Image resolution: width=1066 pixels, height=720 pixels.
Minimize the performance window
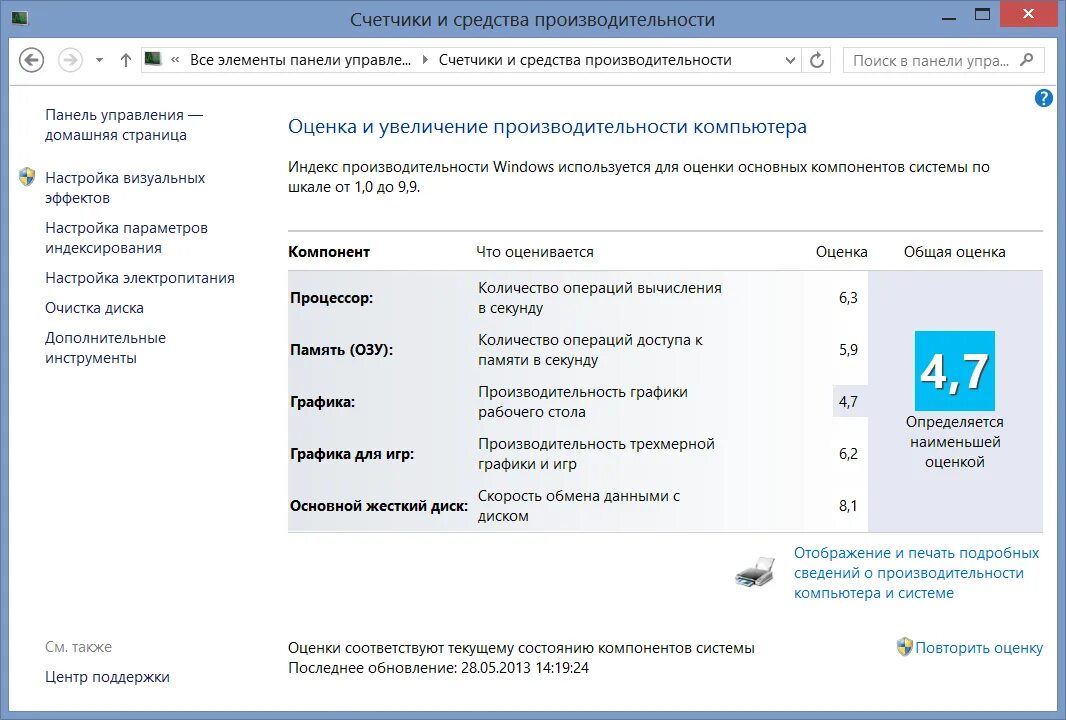click(950, 16)
